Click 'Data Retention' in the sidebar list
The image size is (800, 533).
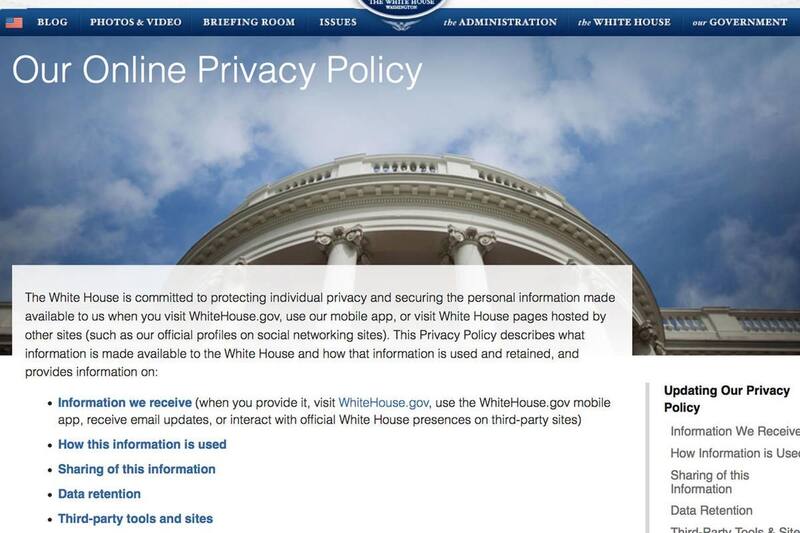pos(711,510)
